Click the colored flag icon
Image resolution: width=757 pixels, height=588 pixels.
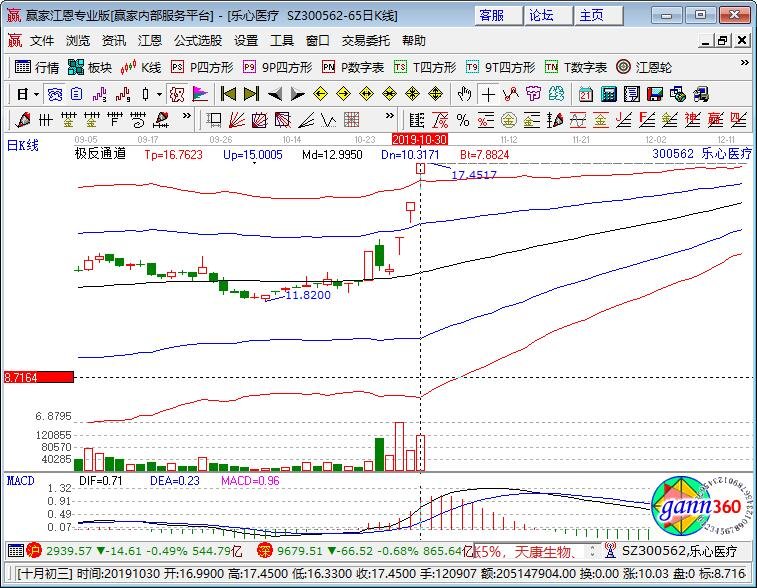200,94
